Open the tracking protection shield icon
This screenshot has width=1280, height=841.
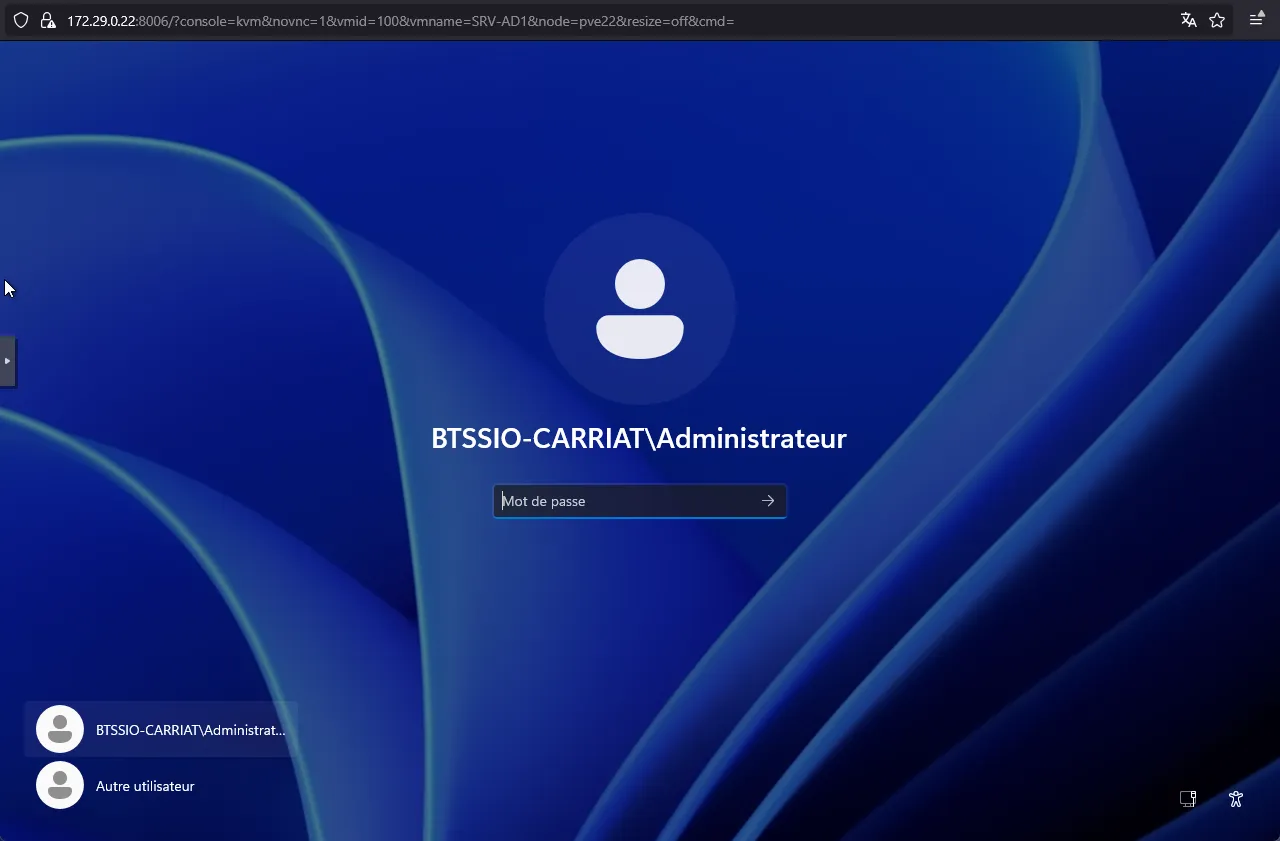pyautogui.click(x=20, y=20)
